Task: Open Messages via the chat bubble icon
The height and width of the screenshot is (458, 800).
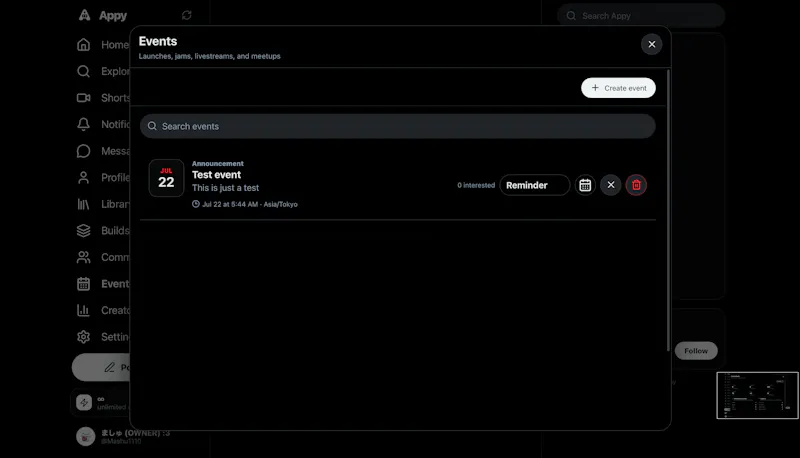Action: tap(84, 151)
